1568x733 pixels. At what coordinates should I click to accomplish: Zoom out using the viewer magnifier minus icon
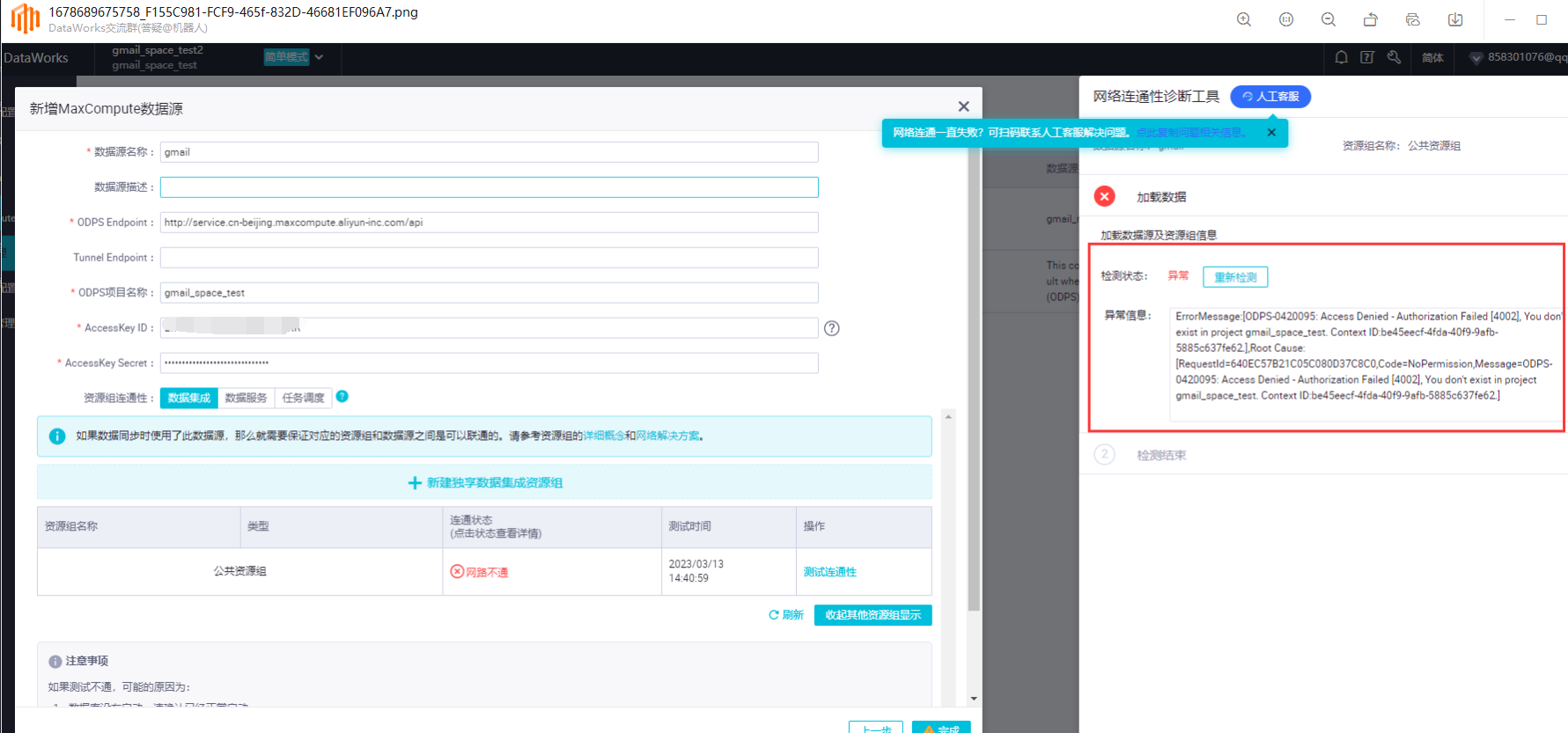[1329, 19]
